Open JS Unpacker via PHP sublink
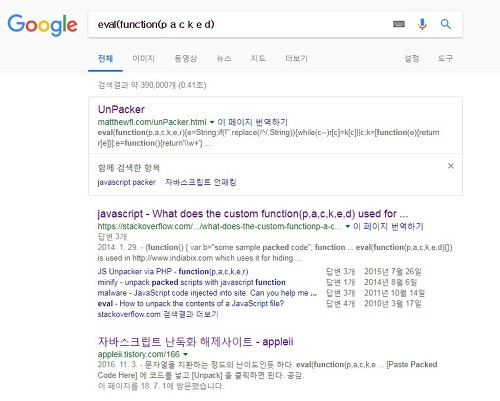Image resolution: width=500 pixels, height=401 pixels. point(173,272)
